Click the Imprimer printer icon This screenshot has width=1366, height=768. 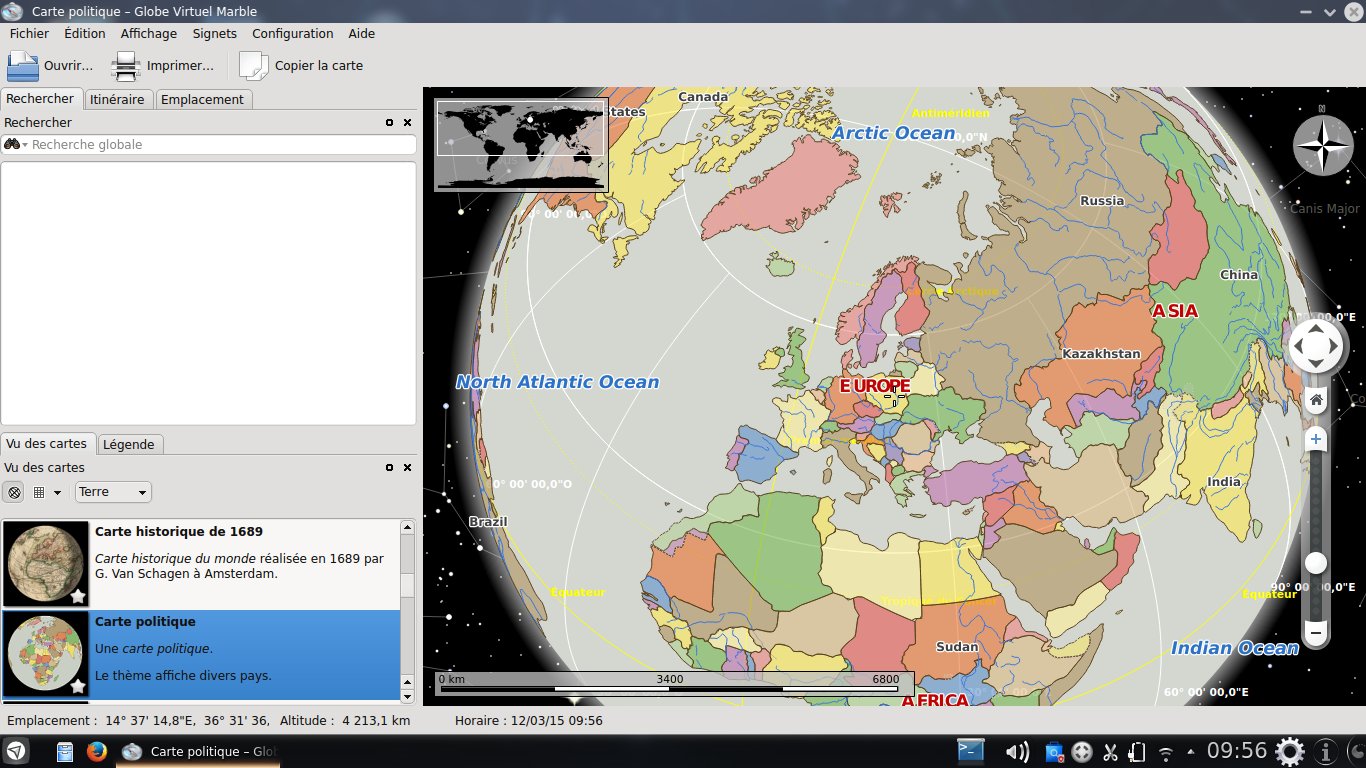pos(126,66)
